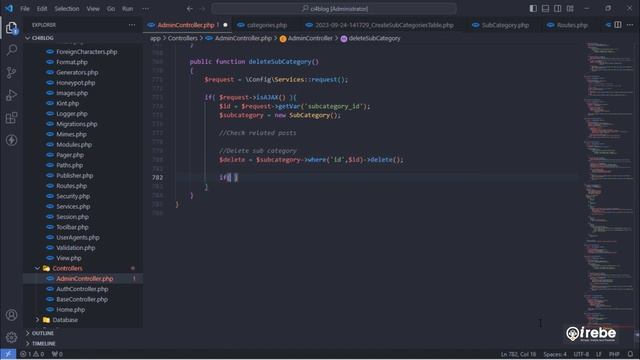Click the line and column indicator
640x360 pixels.
pyautogui.click(x=518, y=354)
